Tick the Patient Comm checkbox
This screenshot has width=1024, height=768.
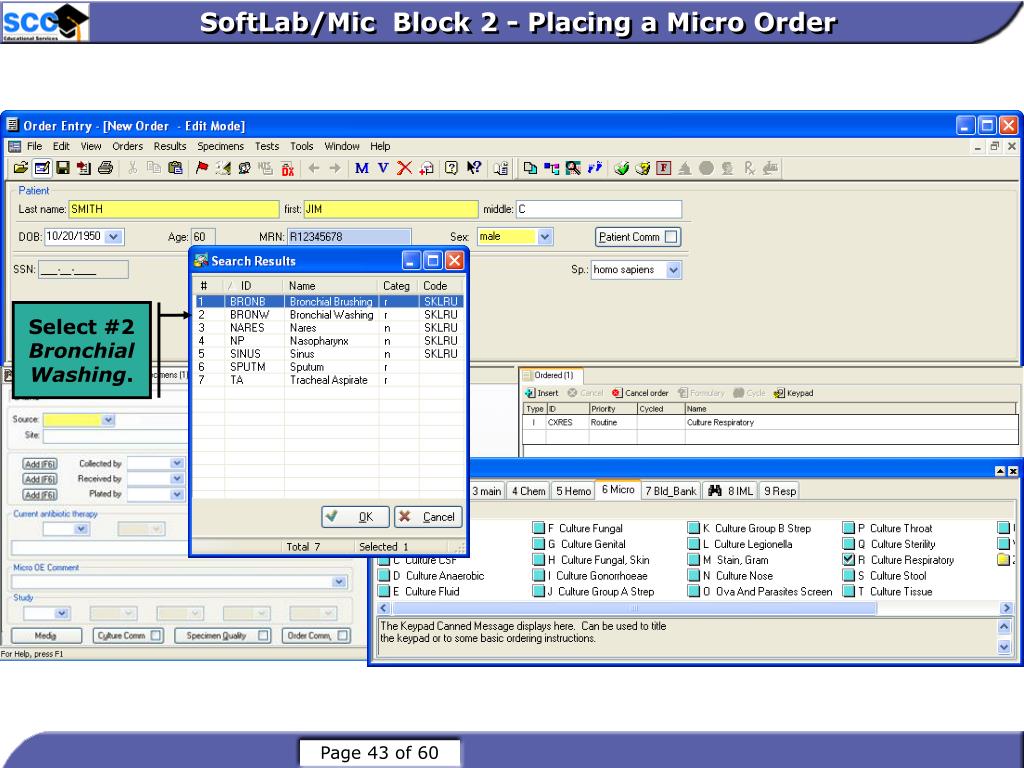coord(671,237)
